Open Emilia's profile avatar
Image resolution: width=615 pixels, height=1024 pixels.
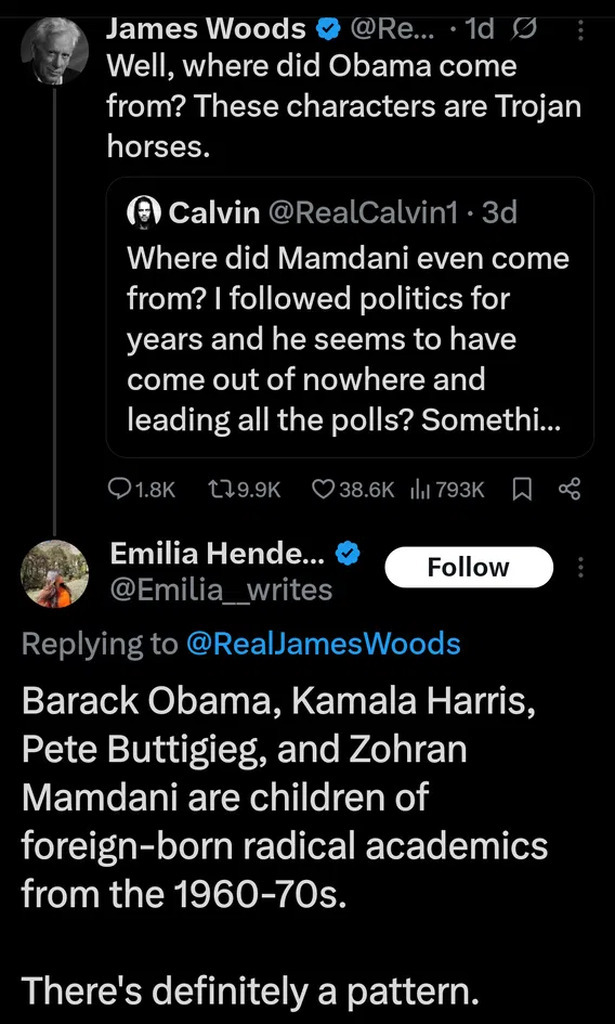[x=54, y=573]
